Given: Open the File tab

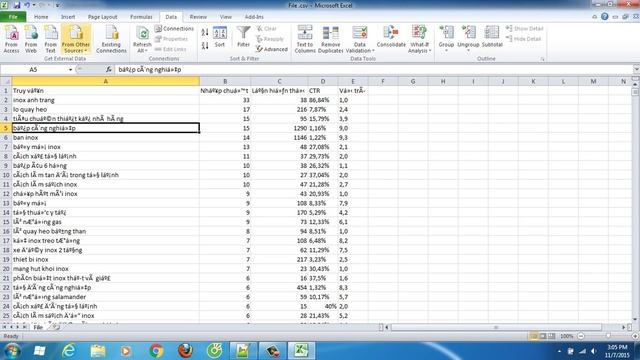Looking at the screenshot, I should pyautogui.click(x=13, y=17).
